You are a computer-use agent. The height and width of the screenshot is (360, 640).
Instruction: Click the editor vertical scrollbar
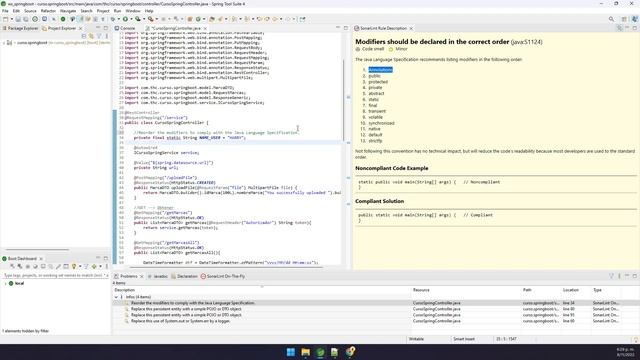[344, 100]
